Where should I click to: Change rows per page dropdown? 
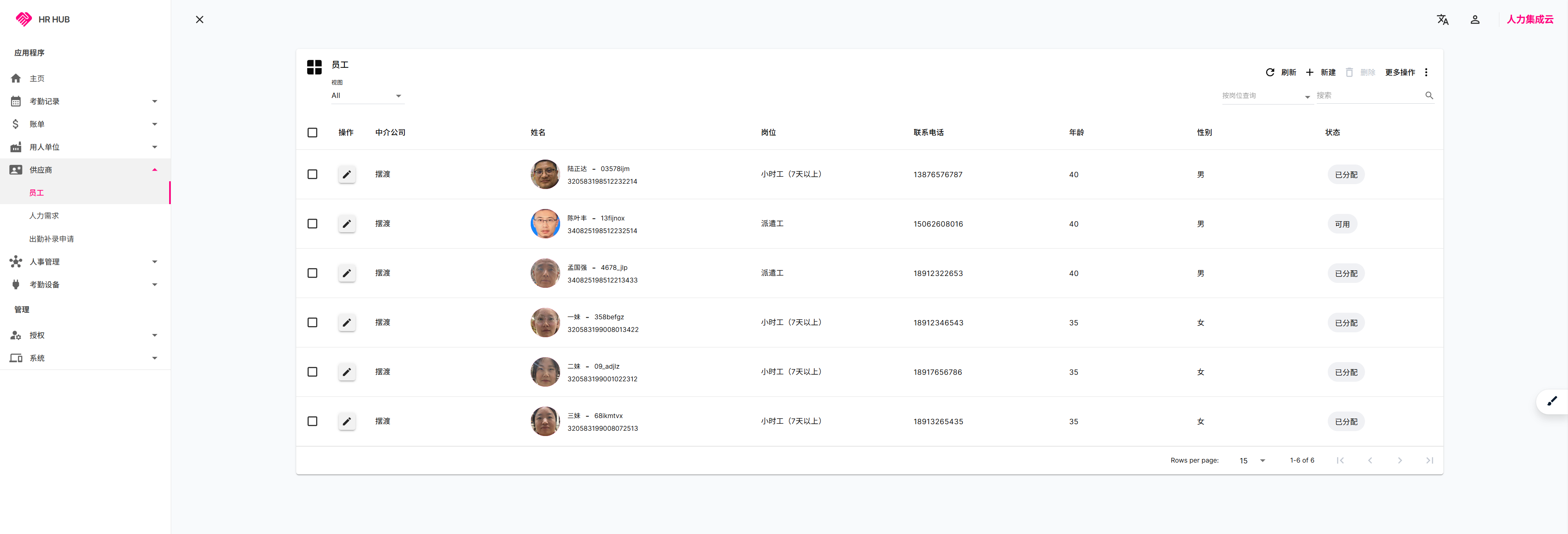tap(1251, 461)
